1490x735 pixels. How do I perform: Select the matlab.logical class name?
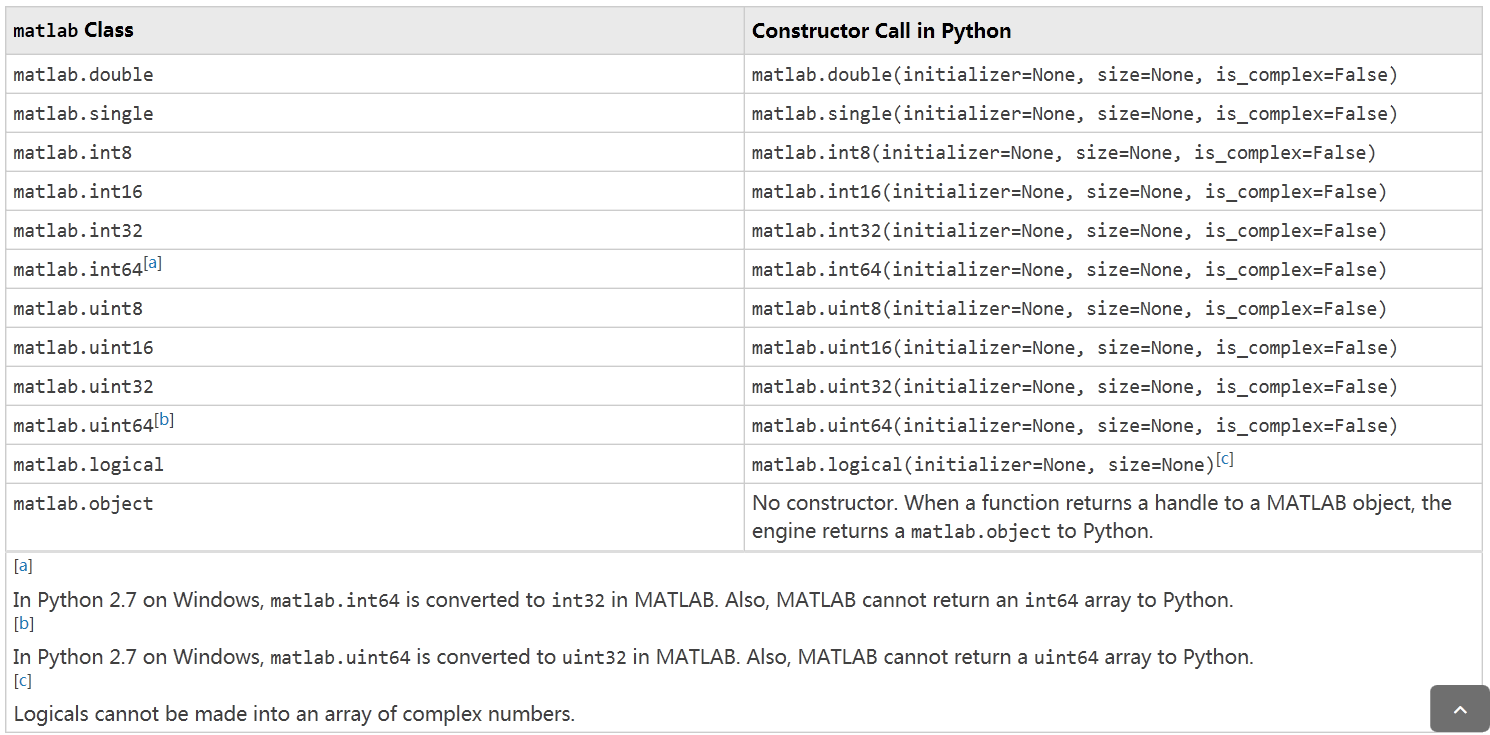coord(87,464)
